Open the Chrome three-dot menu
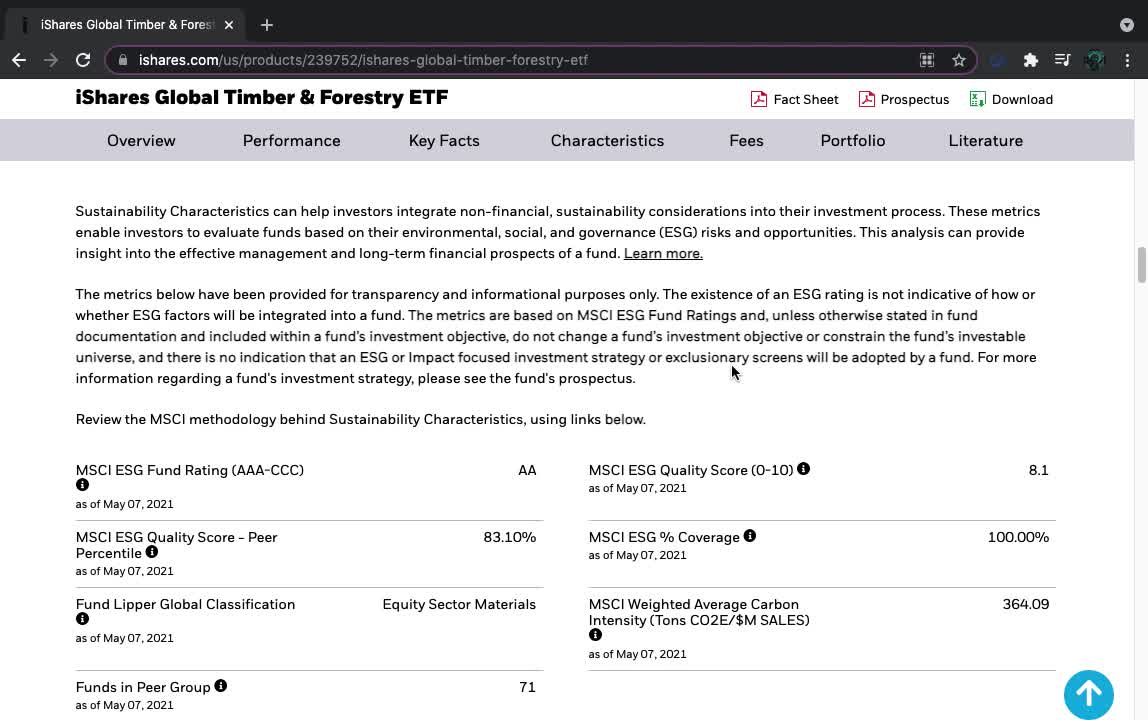This screenshot has height=720, width=1148. (x=1128, y=60)
